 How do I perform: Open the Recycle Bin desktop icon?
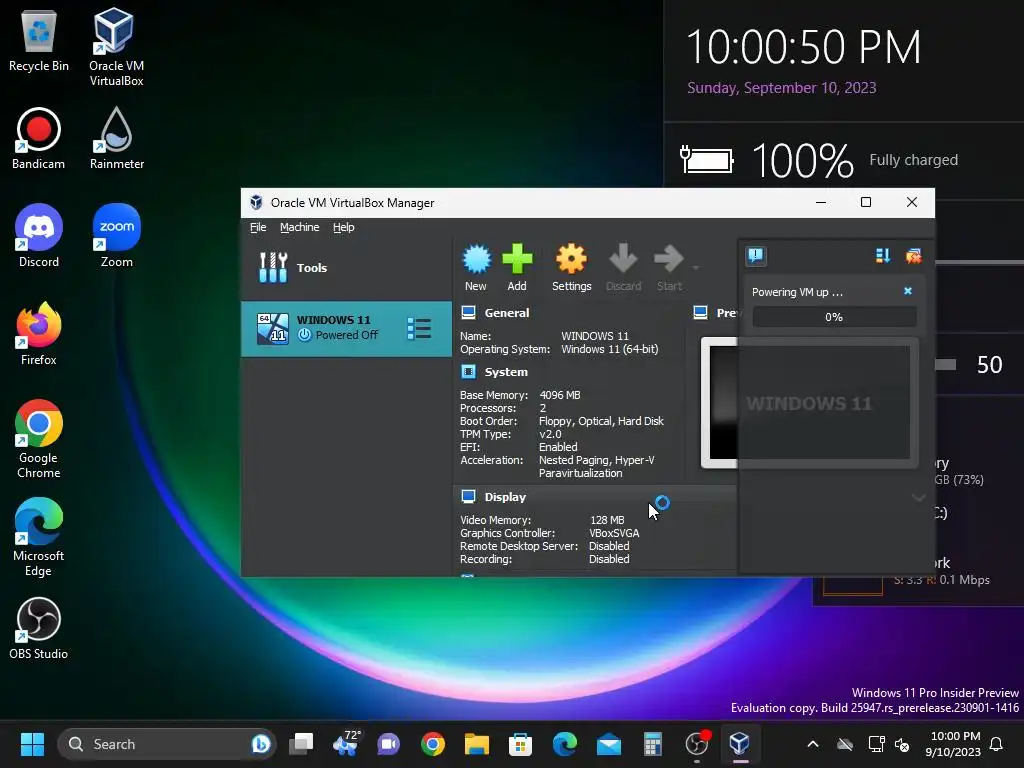click(39, 41)
